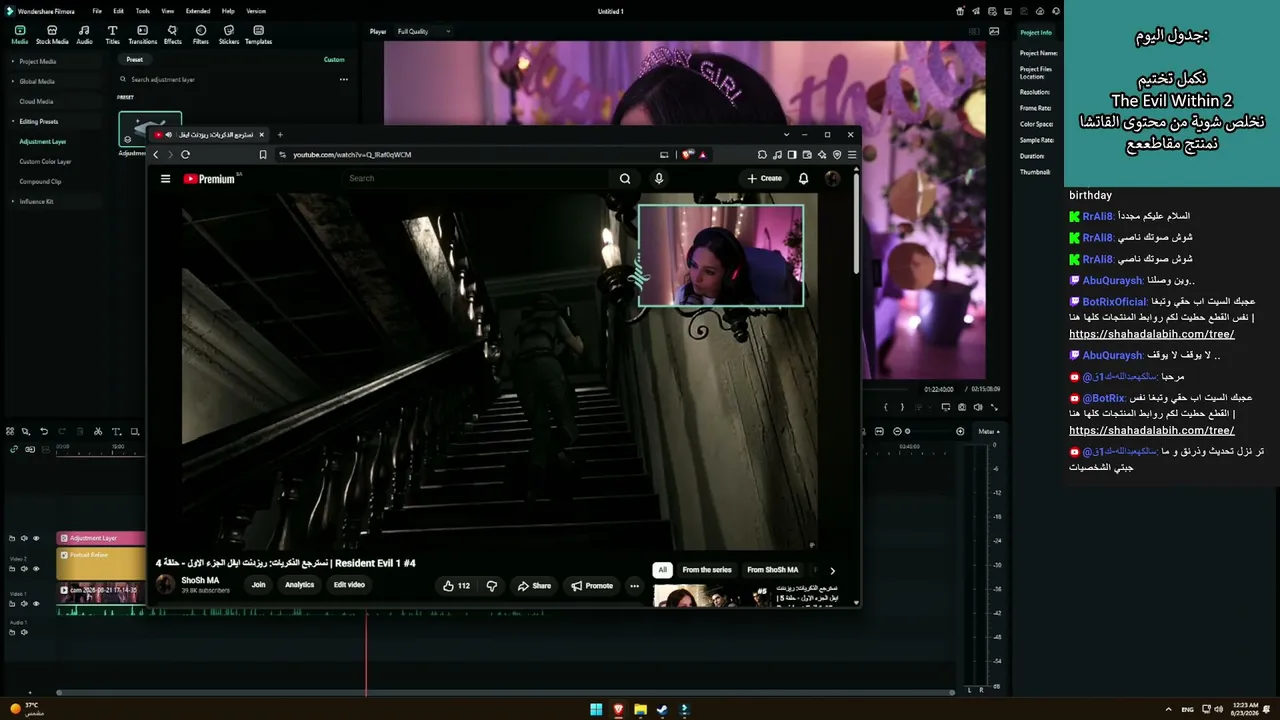
Task: Click the Filmora timeline horizontal scrollbar
Action: click(x=506, y=692)
